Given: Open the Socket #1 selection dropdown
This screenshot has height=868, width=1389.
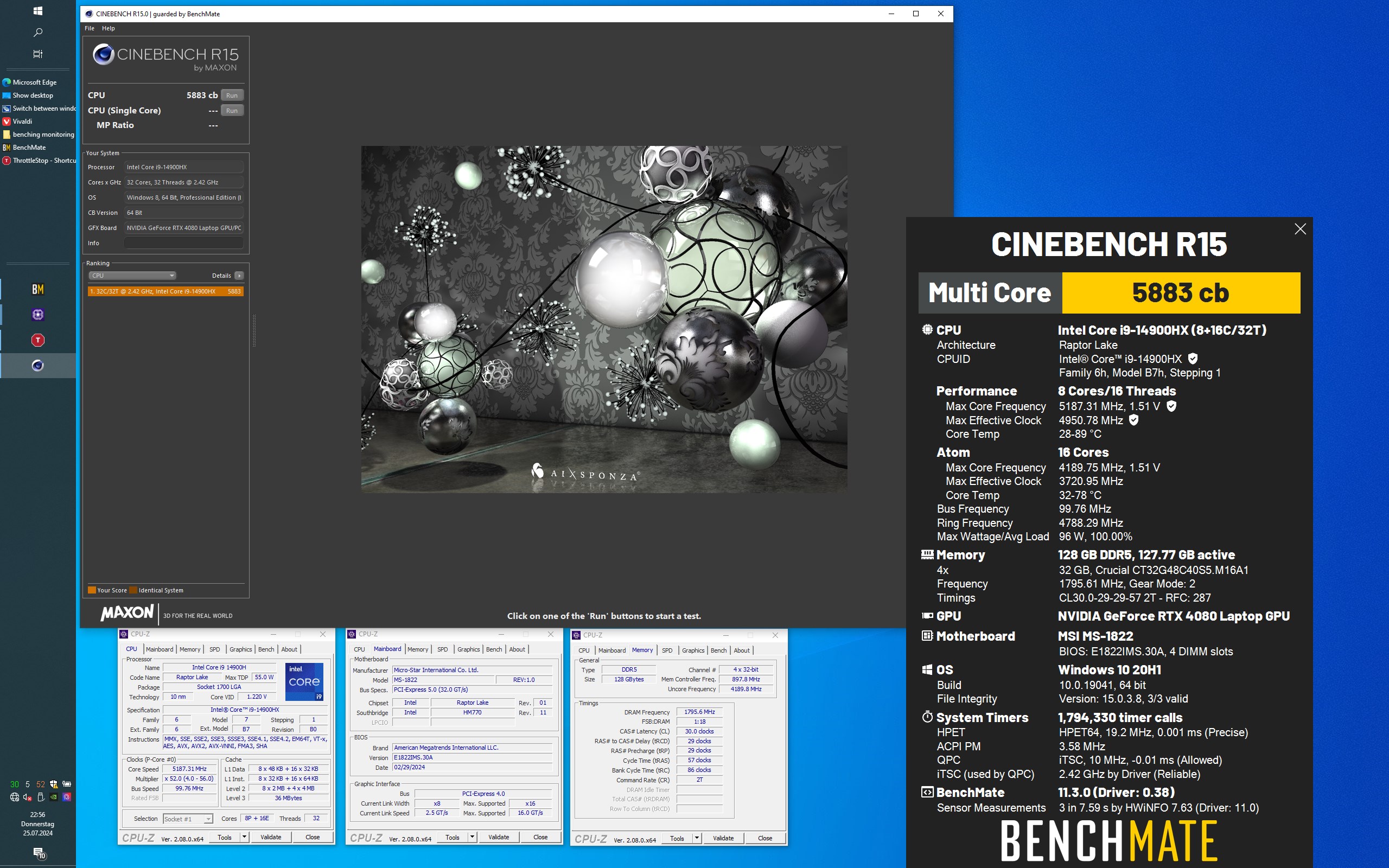Looking at the screenshot, I should tap(188, 819).
